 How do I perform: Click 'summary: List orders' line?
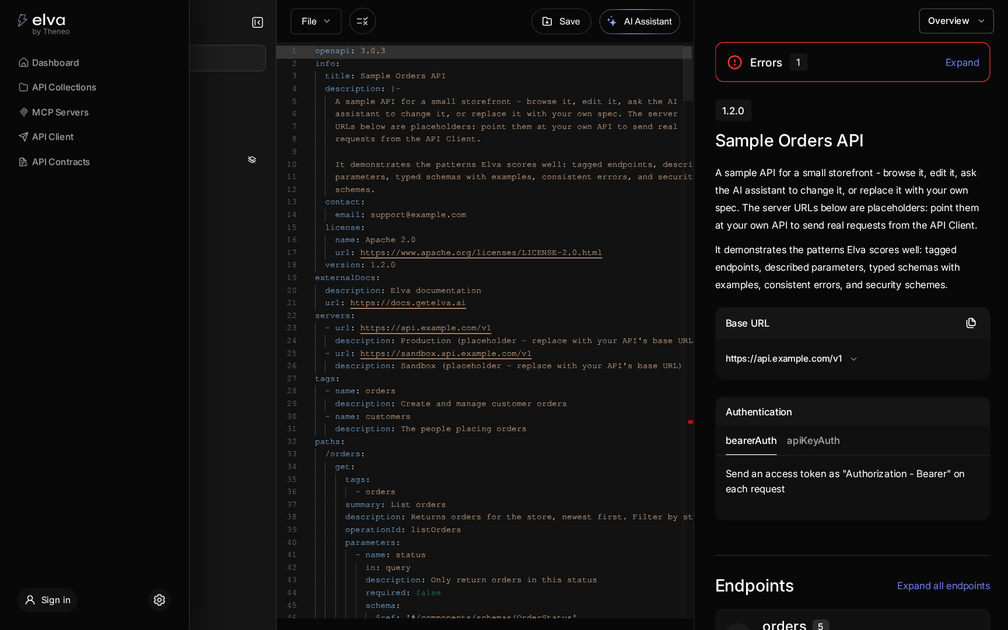(x=395, y=505)
